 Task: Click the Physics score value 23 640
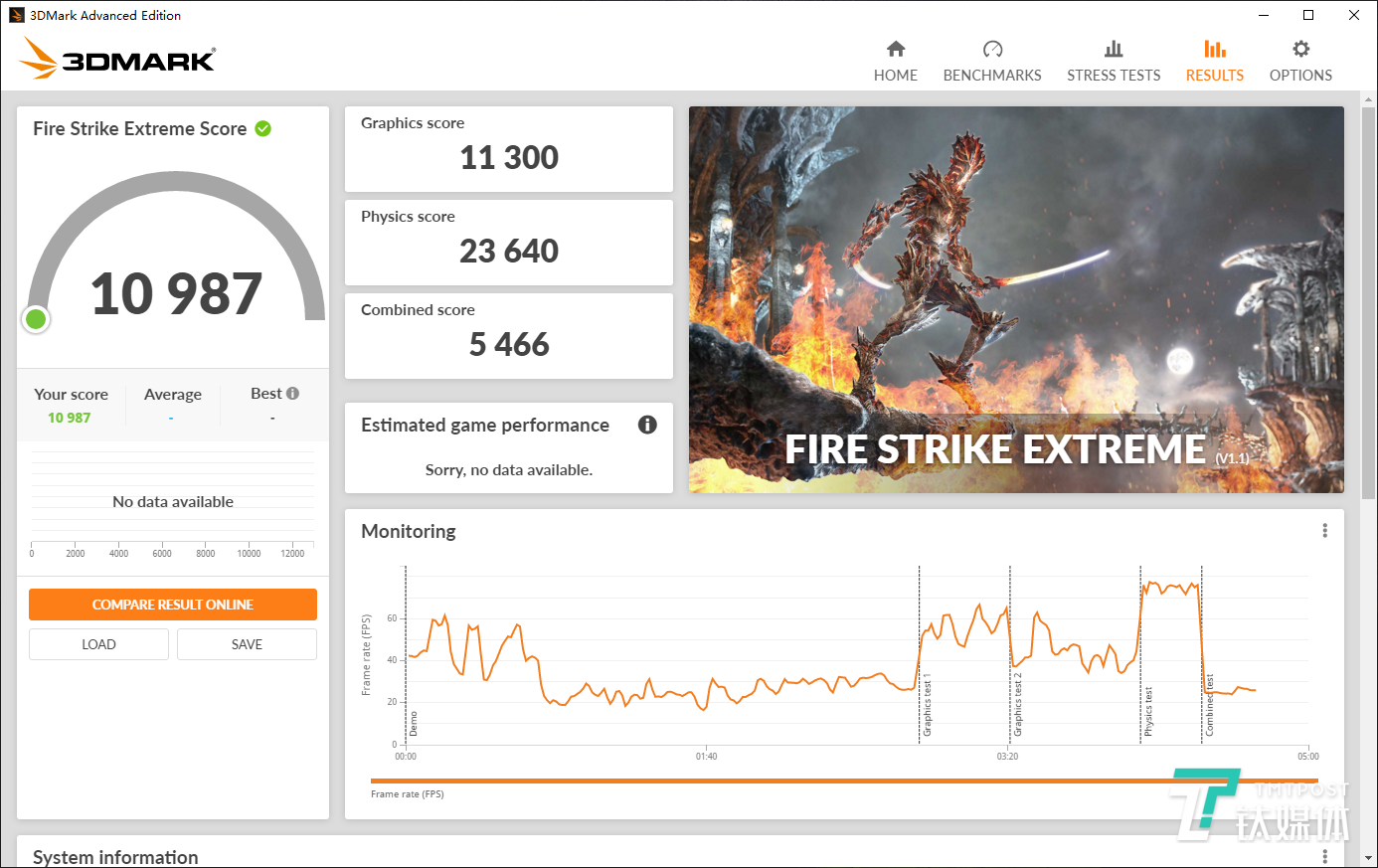[x=509, y=251]
